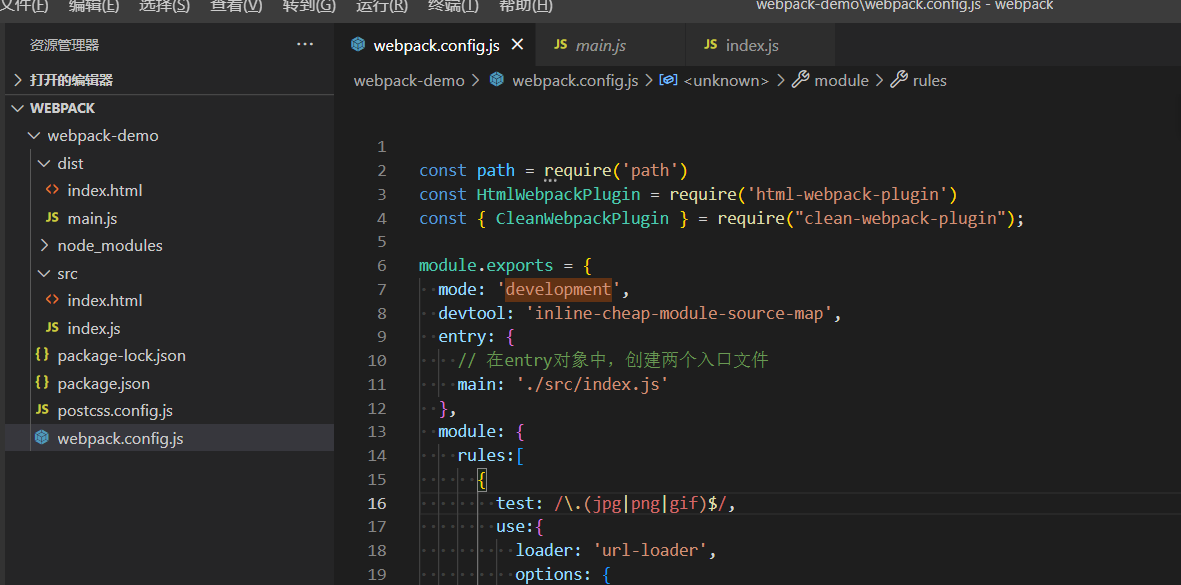Collapse the src folder
Viewport: 1181px width, 585px height.
pyautogui.click(x=169, y=273)
